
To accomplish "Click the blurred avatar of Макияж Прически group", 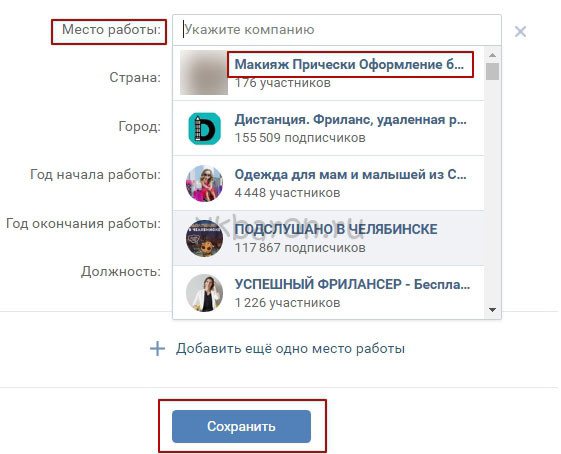I will pos(204,72).
